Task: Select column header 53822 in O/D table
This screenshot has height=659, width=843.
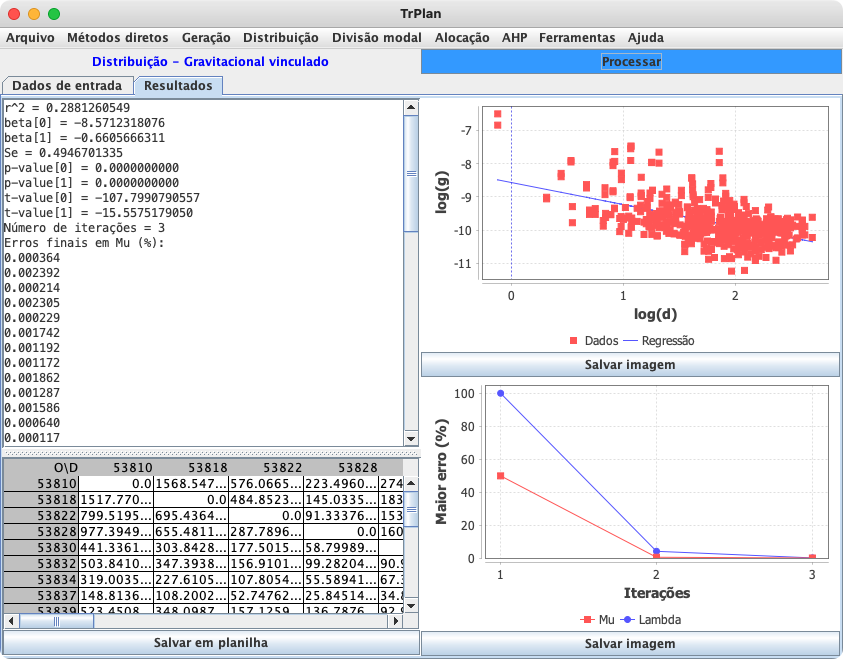Action: click(266, 468)
